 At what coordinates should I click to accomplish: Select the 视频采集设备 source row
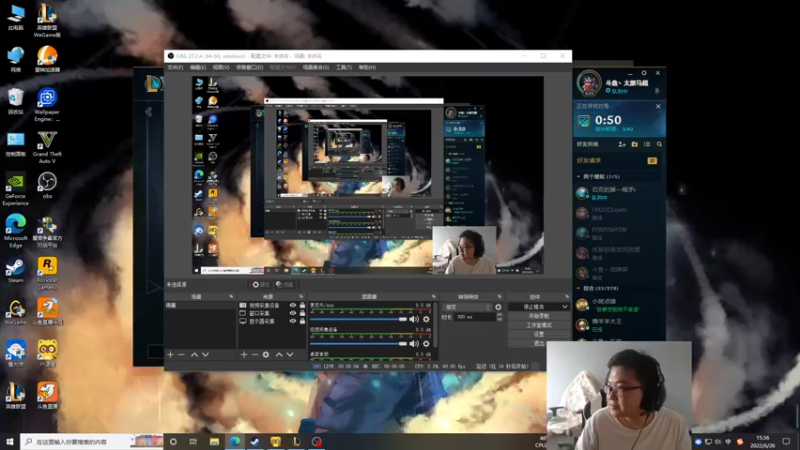[x=272, y=305]
